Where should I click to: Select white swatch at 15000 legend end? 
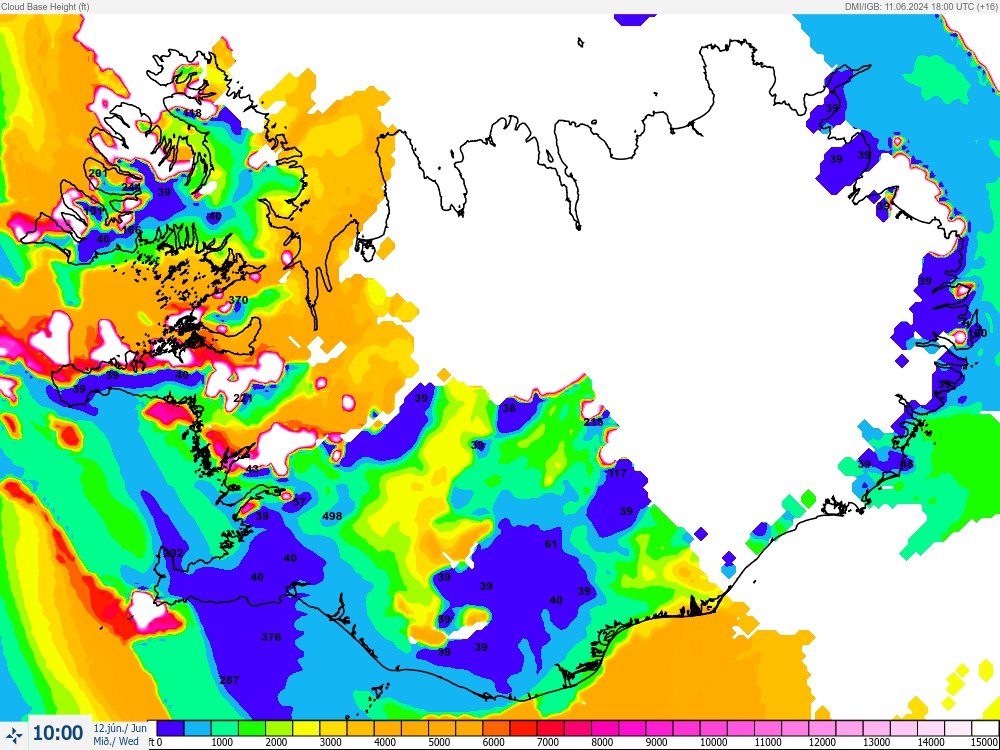pyautogui.click(x=985, y=728)
